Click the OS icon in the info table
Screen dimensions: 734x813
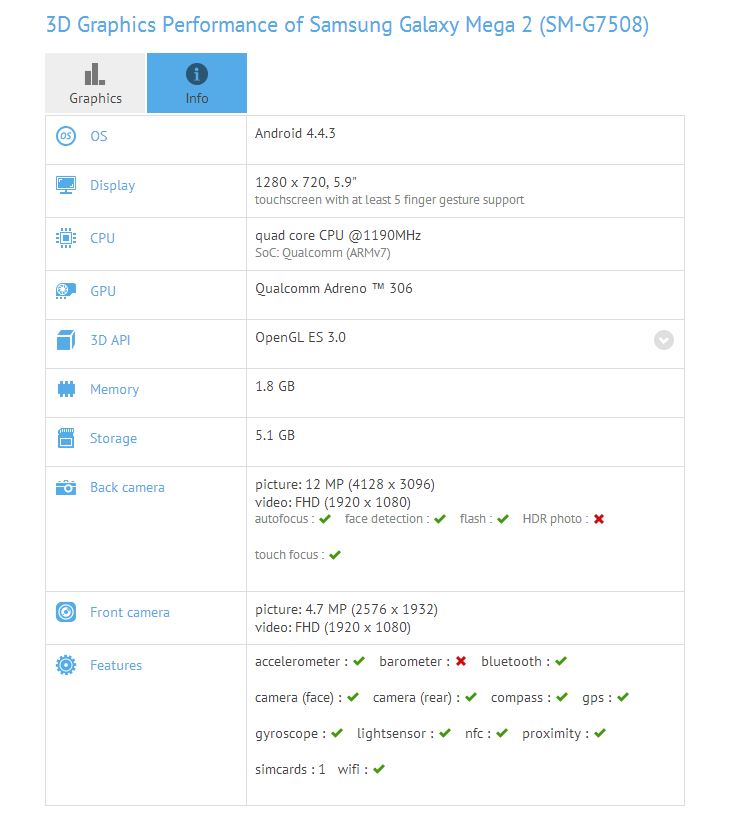[x=66, y=136]
